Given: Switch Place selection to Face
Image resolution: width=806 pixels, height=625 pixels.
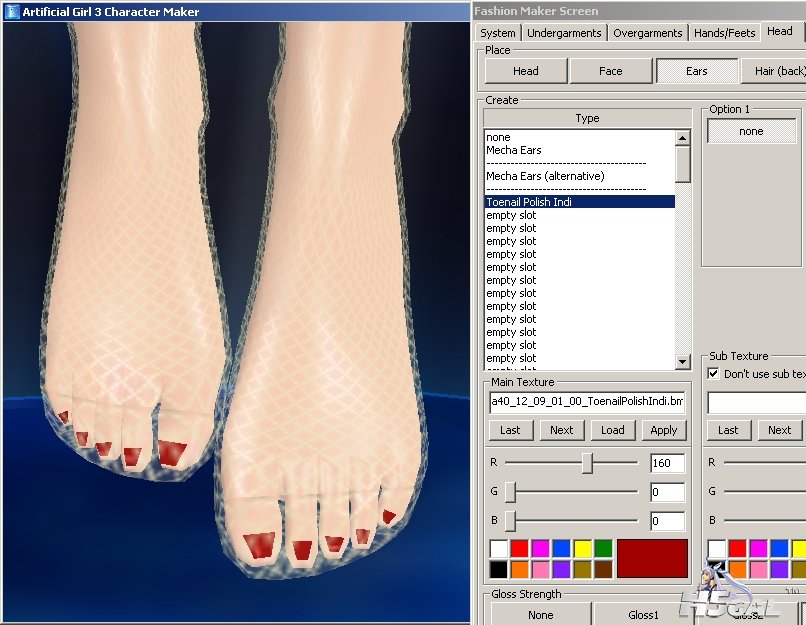Looking at the screenshot, I should coord(610,71).
